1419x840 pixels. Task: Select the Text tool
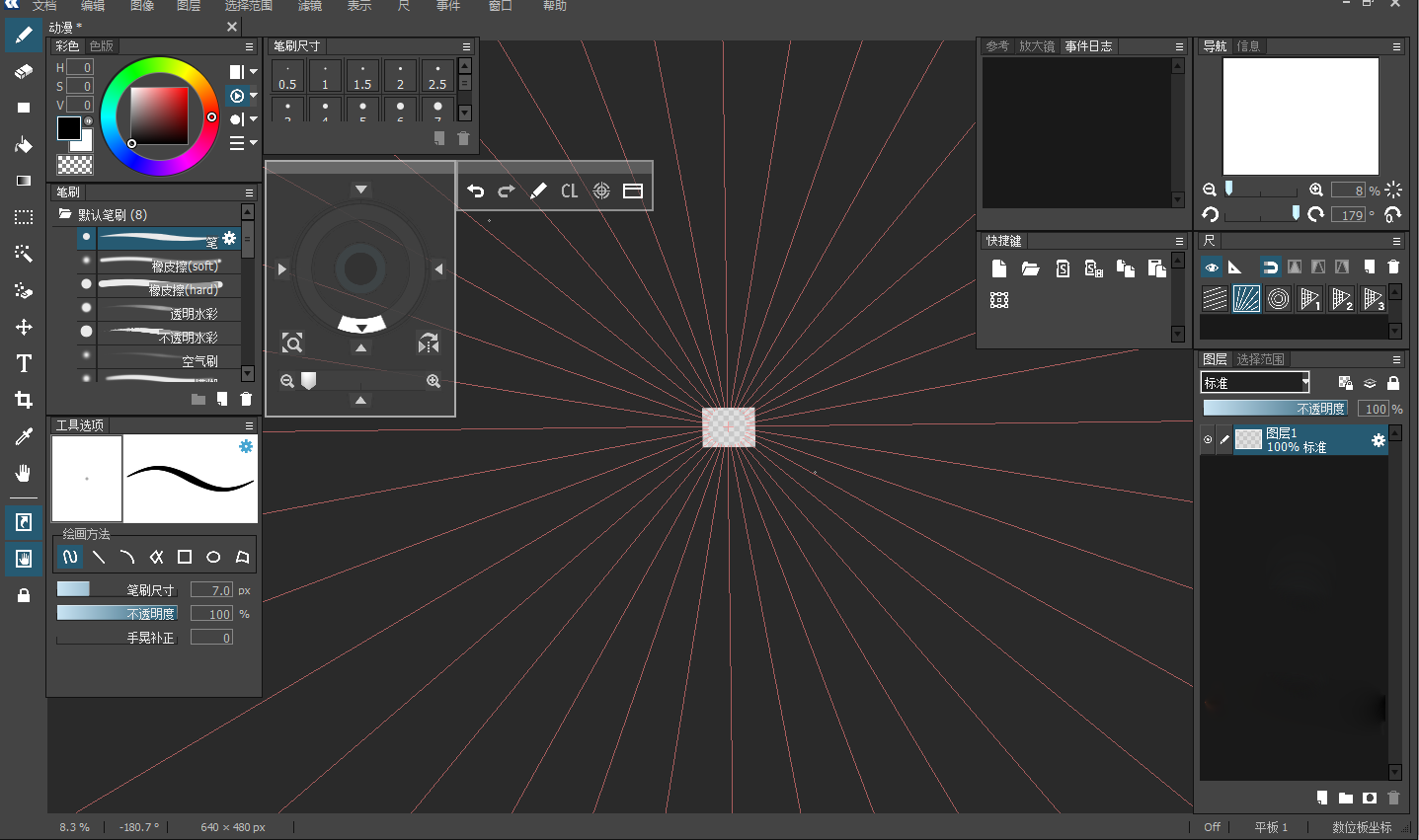[24, 363]
